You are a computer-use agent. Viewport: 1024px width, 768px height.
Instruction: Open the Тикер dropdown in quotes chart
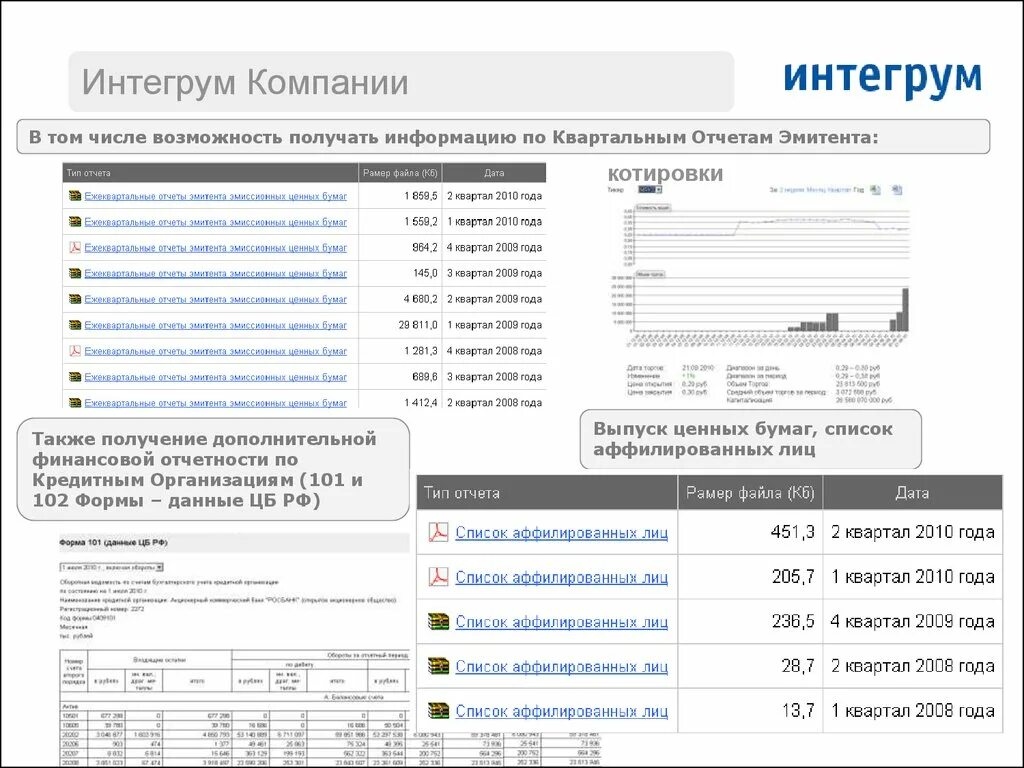[x=650, y=189]
